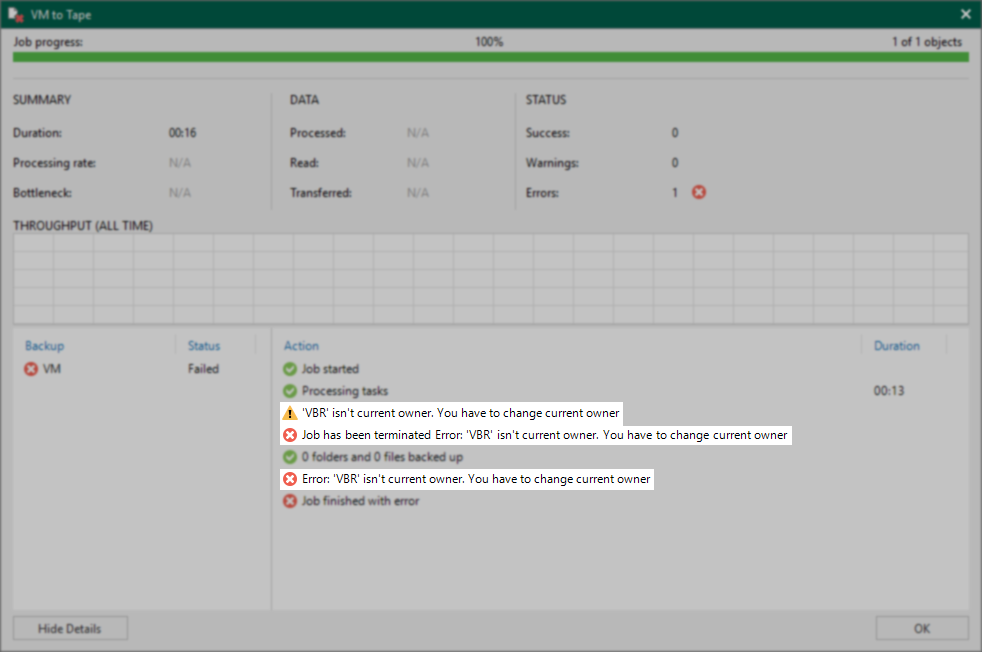Screen dimensions: 982x652
Task: Click the 00:16 Duration summary value
Action: click(182, 133)
